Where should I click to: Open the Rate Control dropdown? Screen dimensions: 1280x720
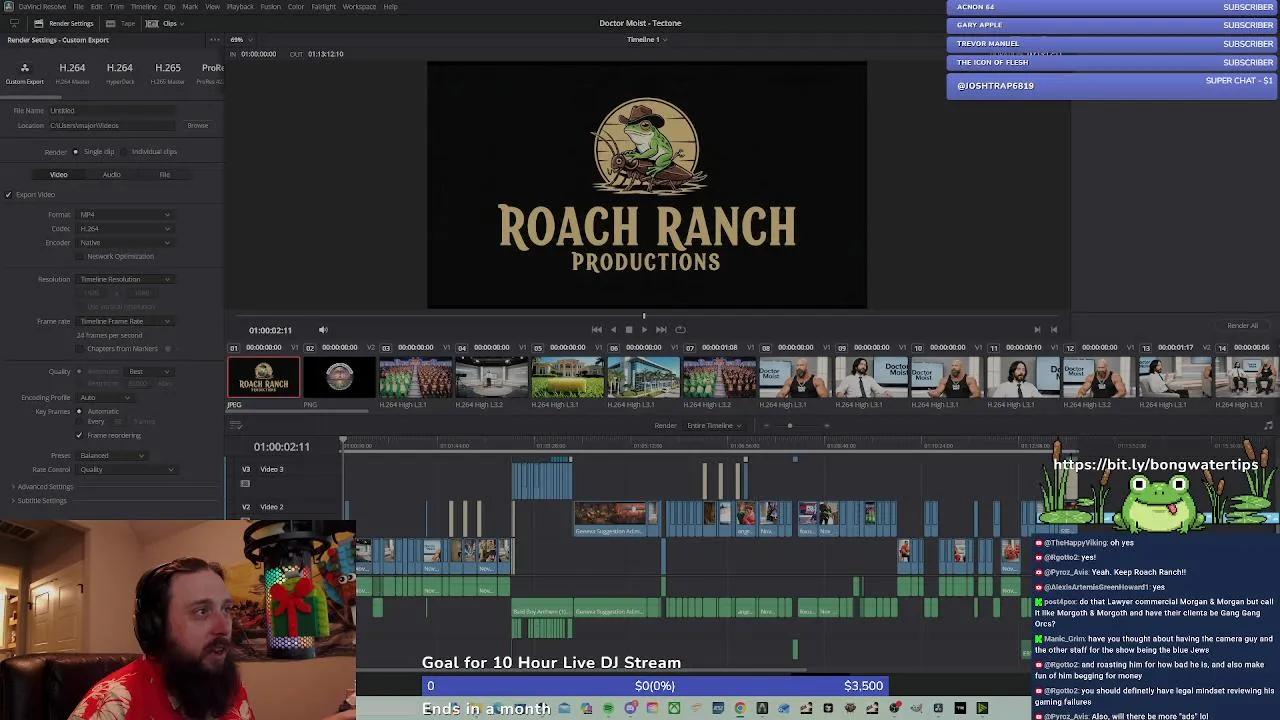coord(125,470)
